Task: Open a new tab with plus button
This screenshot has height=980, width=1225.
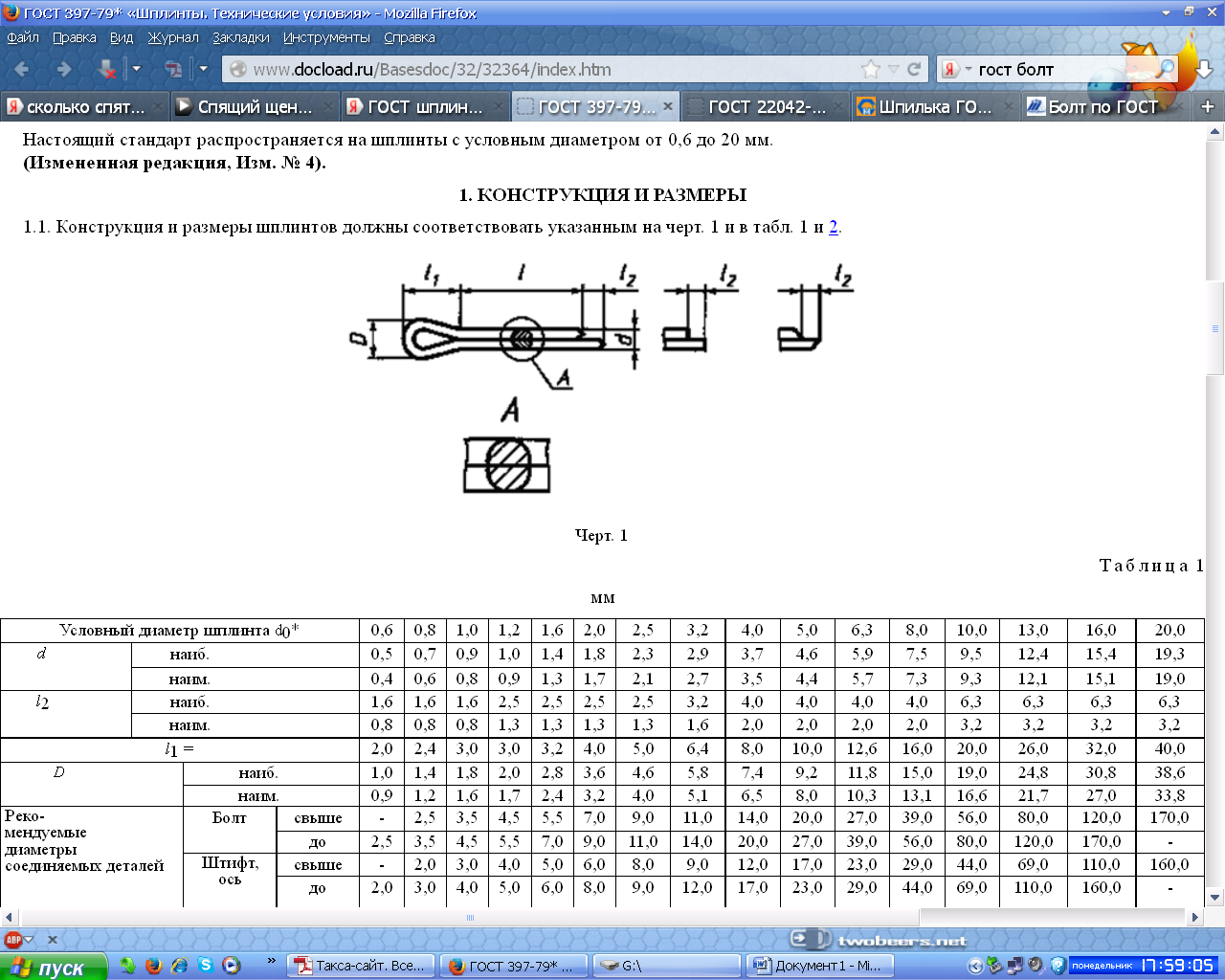Action: pos(1208,106)
